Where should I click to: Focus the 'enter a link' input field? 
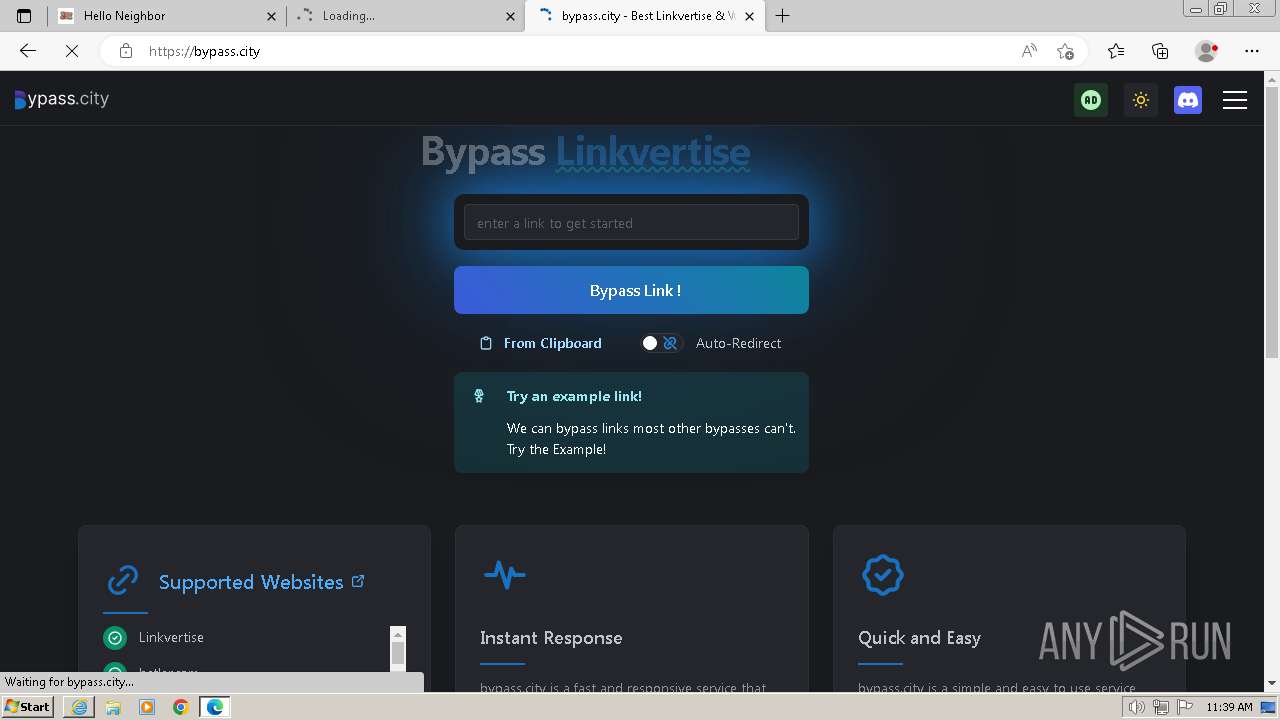coord(631,222)
